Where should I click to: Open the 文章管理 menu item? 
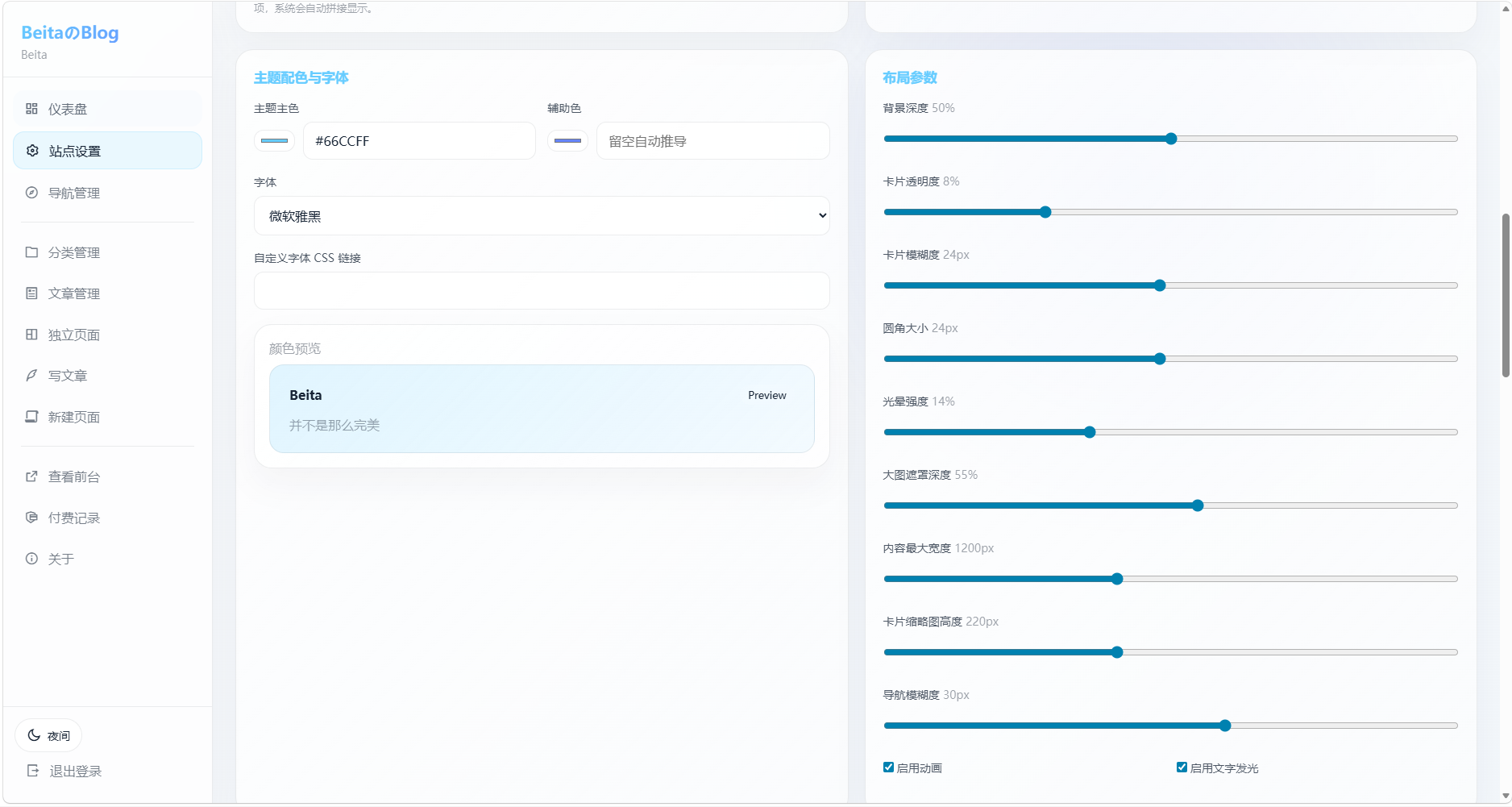(74, 293)
